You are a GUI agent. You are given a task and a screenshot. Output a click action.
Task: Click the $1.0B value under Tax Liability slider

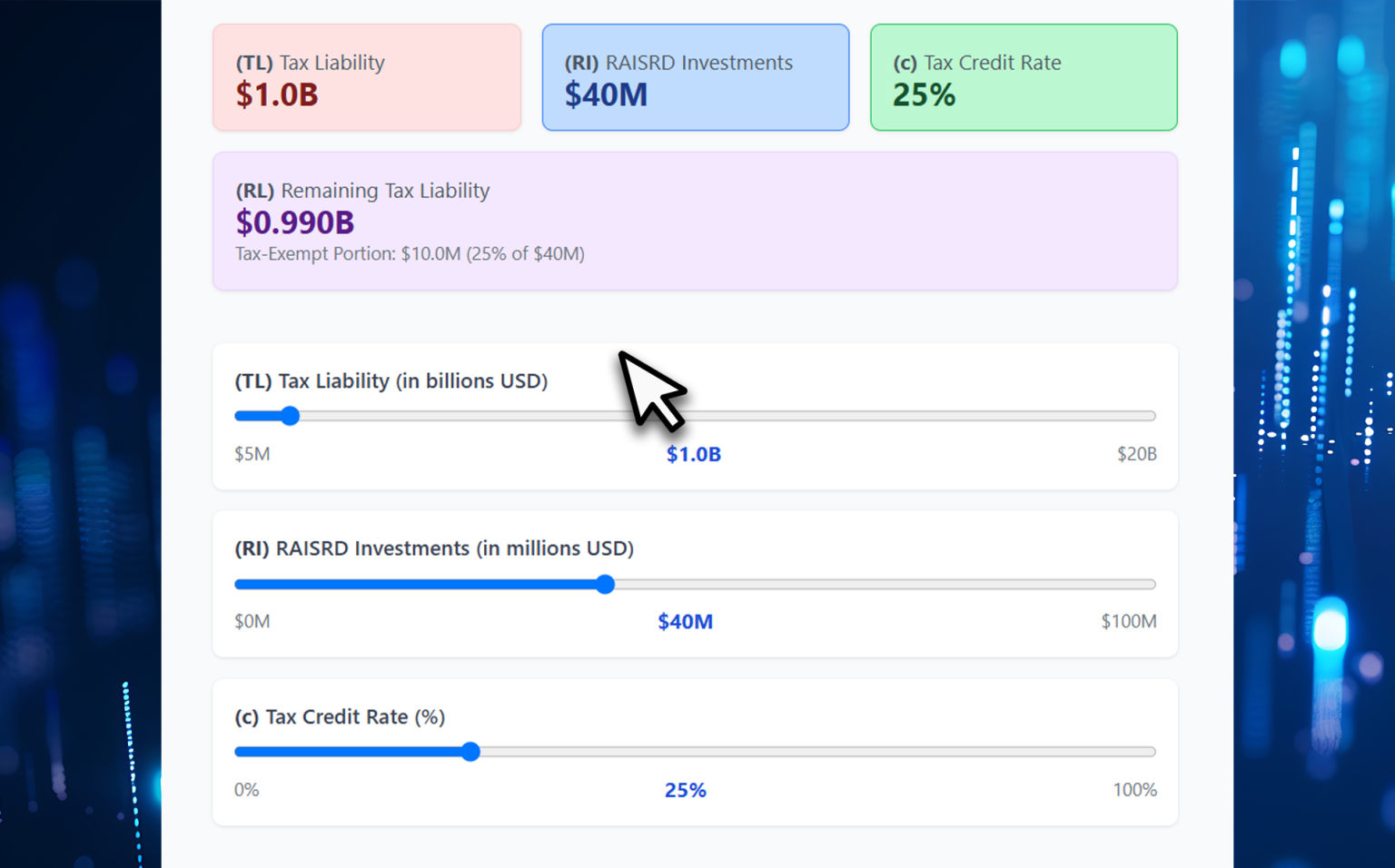tap(693, 455)
